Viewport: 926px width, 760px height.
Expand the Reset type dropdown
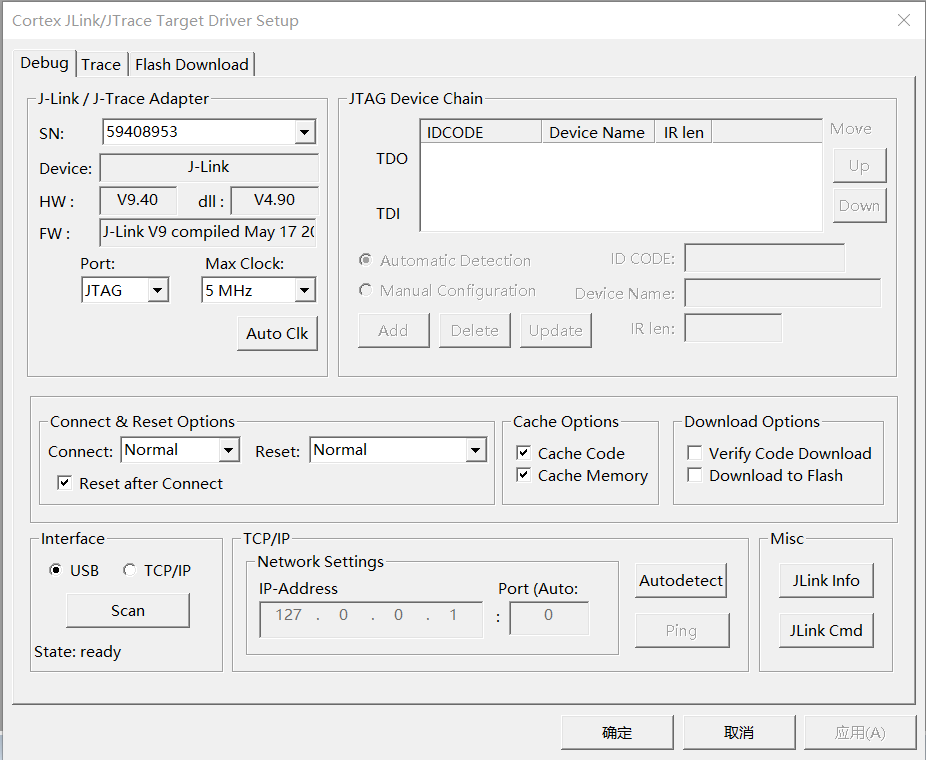(x=475, y=451)
